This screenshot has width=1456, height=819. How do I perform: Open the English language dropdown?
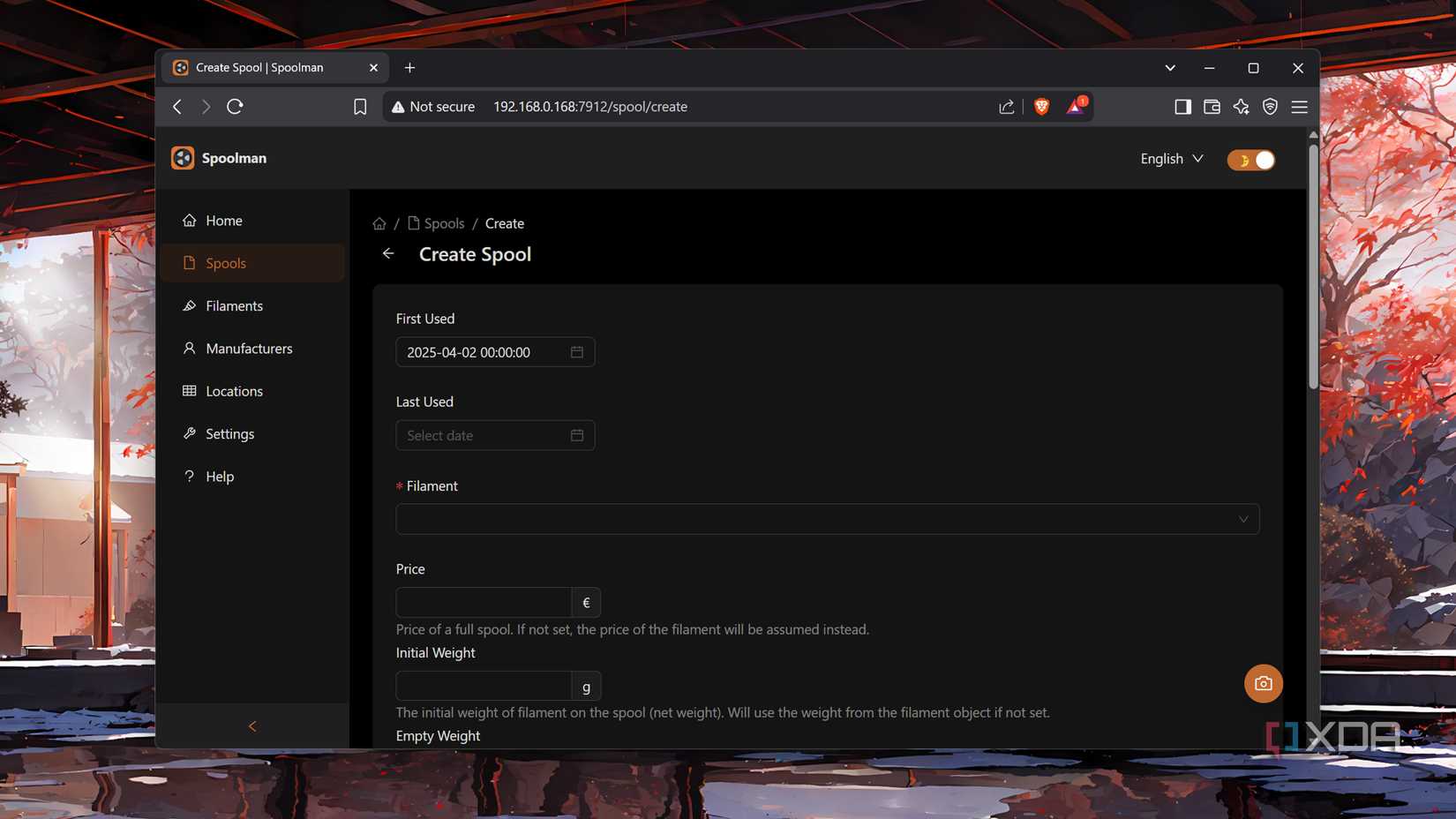[x=1171, y=159]
